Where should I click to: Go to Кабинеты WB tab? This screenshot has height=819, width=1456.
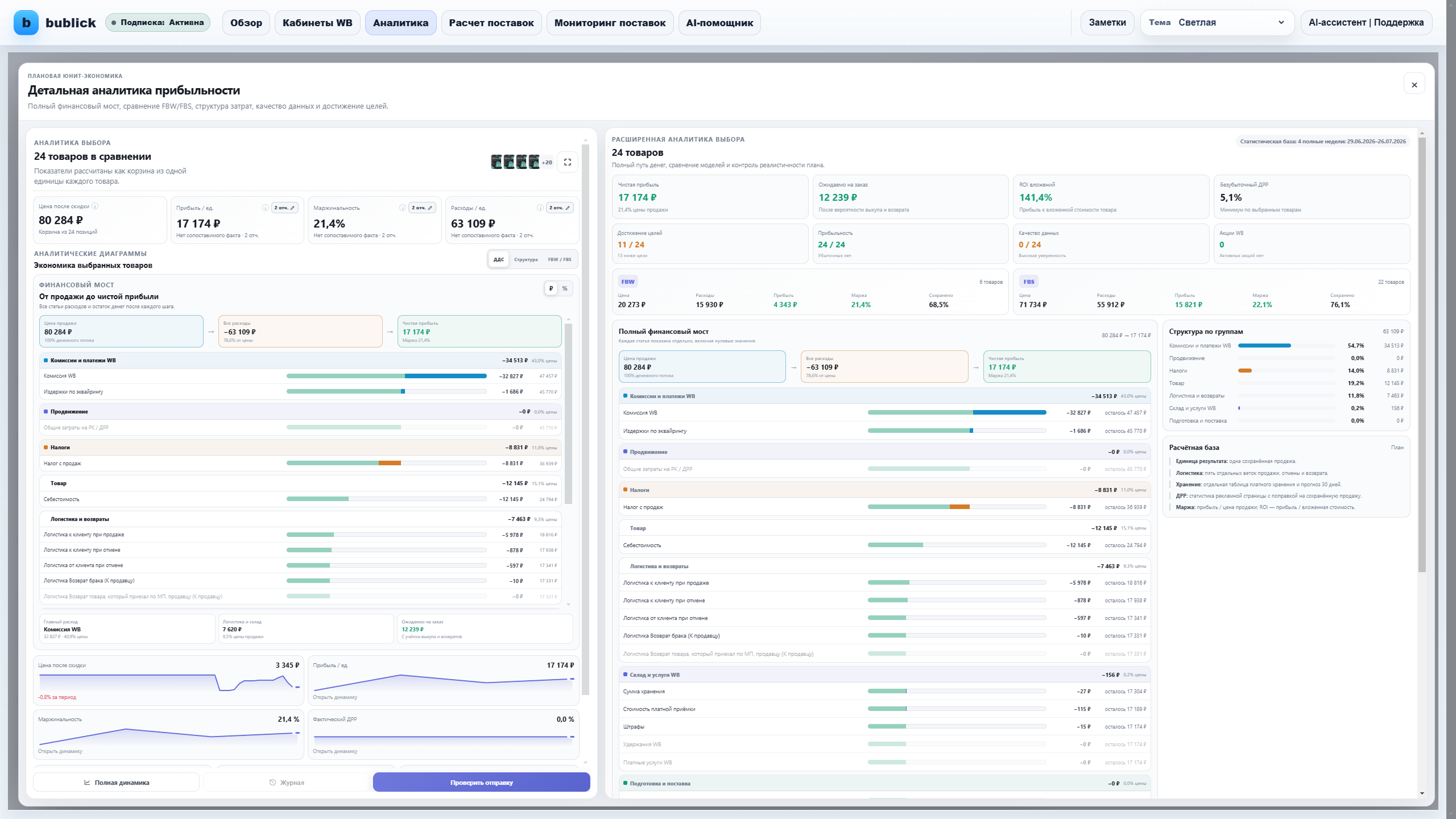317,23
